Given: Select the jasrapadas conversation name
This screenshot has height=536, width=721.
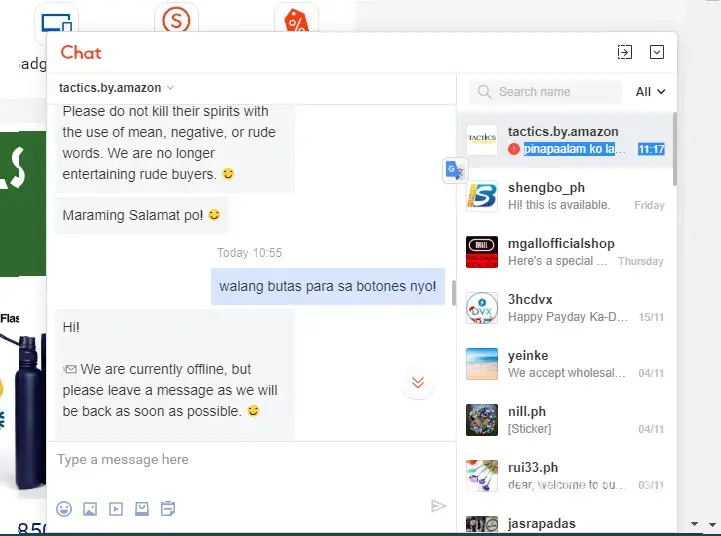Looking at the screenshot, I should coord(542,524).
